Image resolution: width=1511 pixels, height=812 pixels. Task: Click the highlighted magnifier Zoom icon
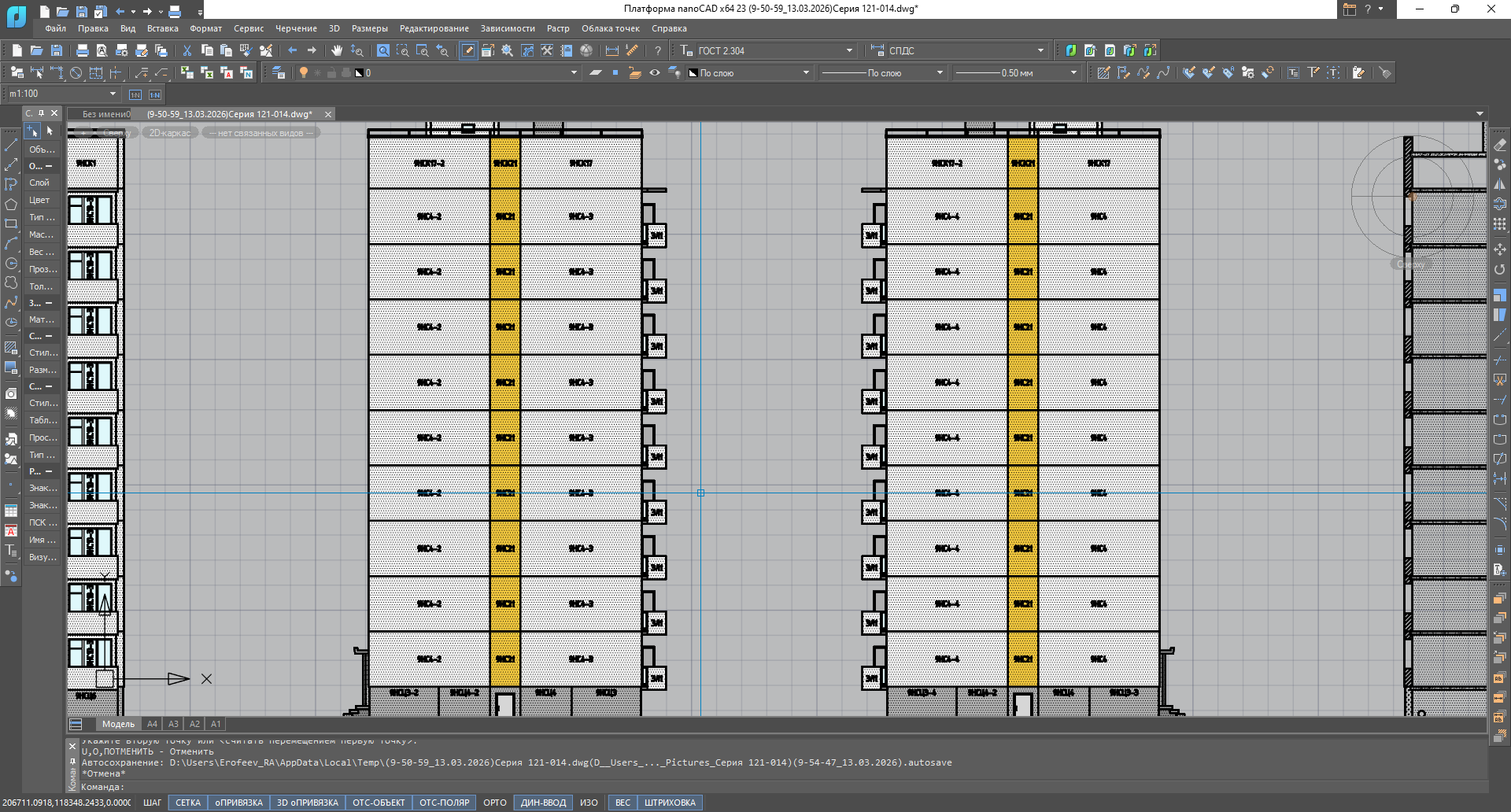click(383, 50)
